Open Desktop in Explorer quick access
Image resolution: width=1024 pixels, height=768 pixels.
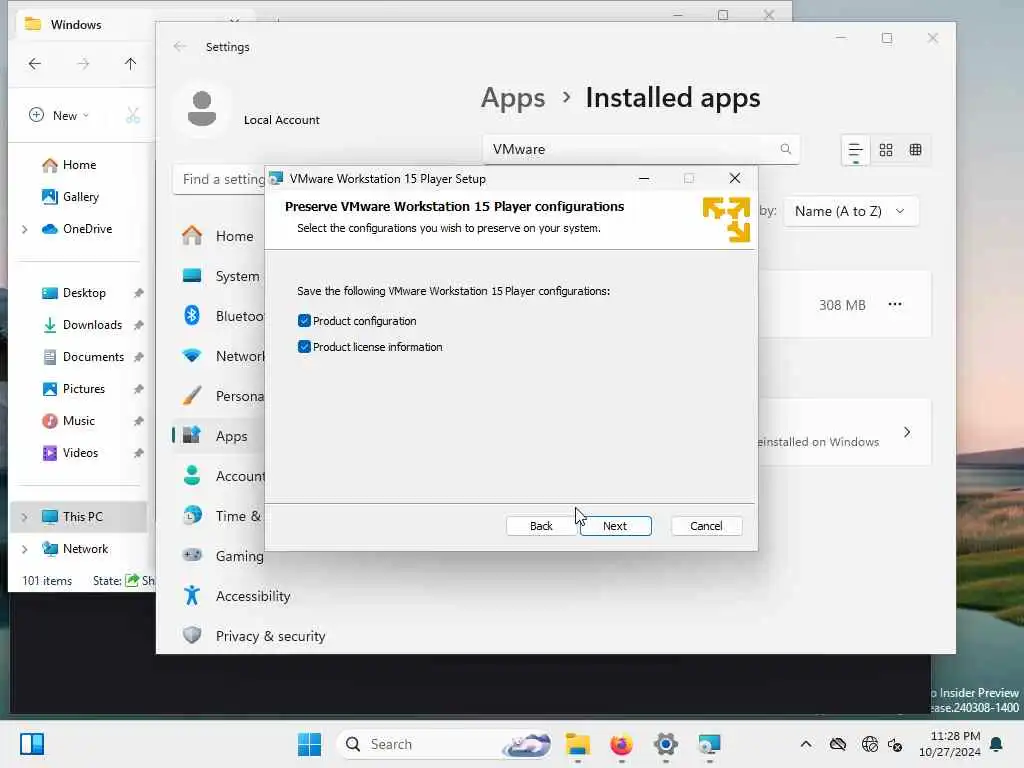(x=84, y=293)
